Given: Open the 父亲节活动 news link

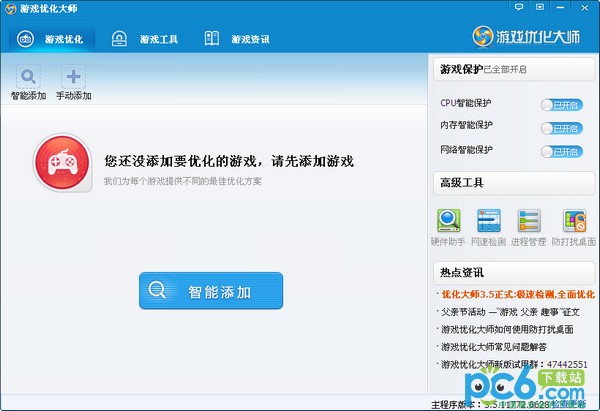Looking at the screenshot, I should pos(510,312).
